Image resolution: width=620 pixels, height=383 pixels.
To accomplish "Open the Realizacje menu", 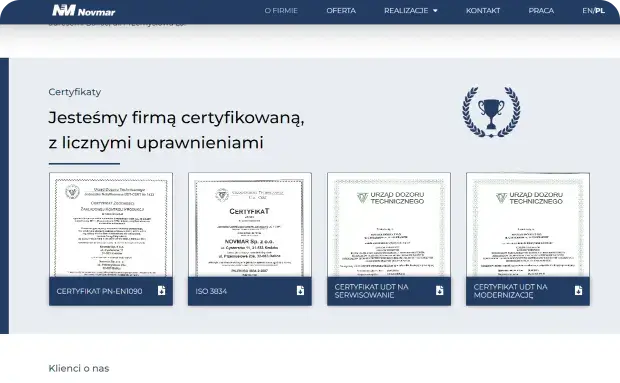I will pyautogui.click(x=406, y=11).
